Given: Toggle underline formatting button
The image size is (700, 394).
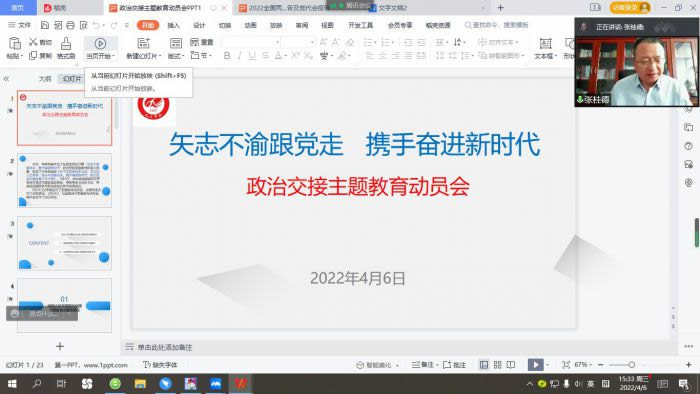Looking at the screenshot, I should (252, 56).
